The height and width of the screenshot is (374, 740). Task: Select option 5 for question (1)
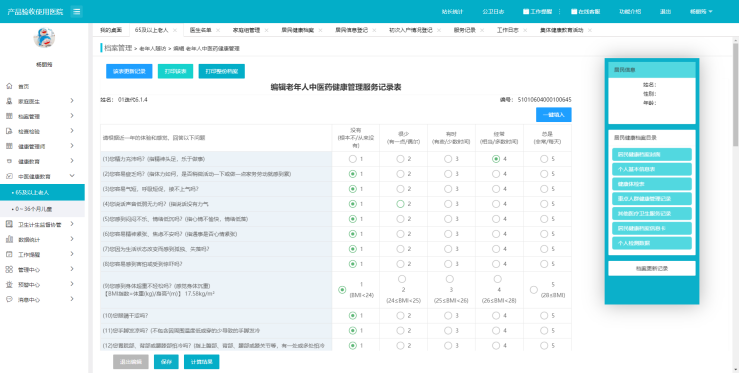544,159
